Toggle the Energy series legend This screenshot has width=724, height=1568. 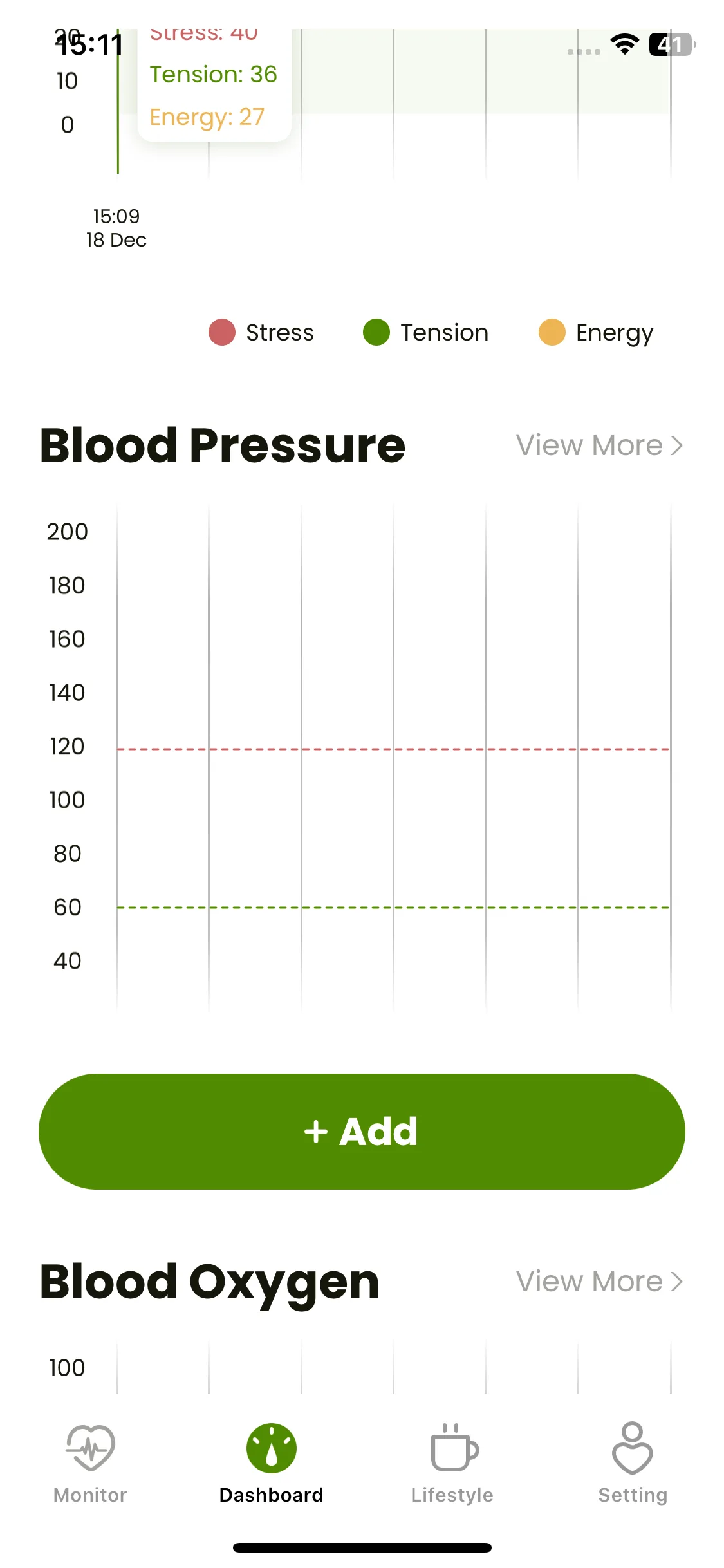[x=596, y=333]
